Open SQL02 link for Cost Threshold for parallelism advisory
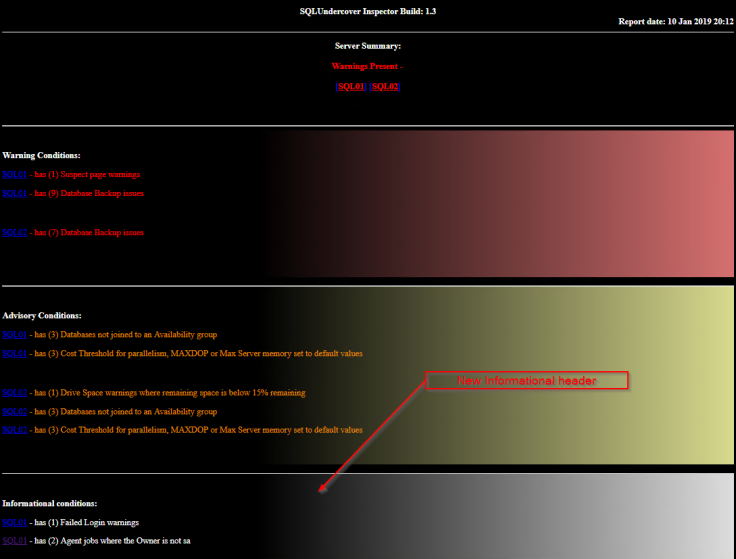The width and height of the screenshot is (736, 559). (15, 430)
